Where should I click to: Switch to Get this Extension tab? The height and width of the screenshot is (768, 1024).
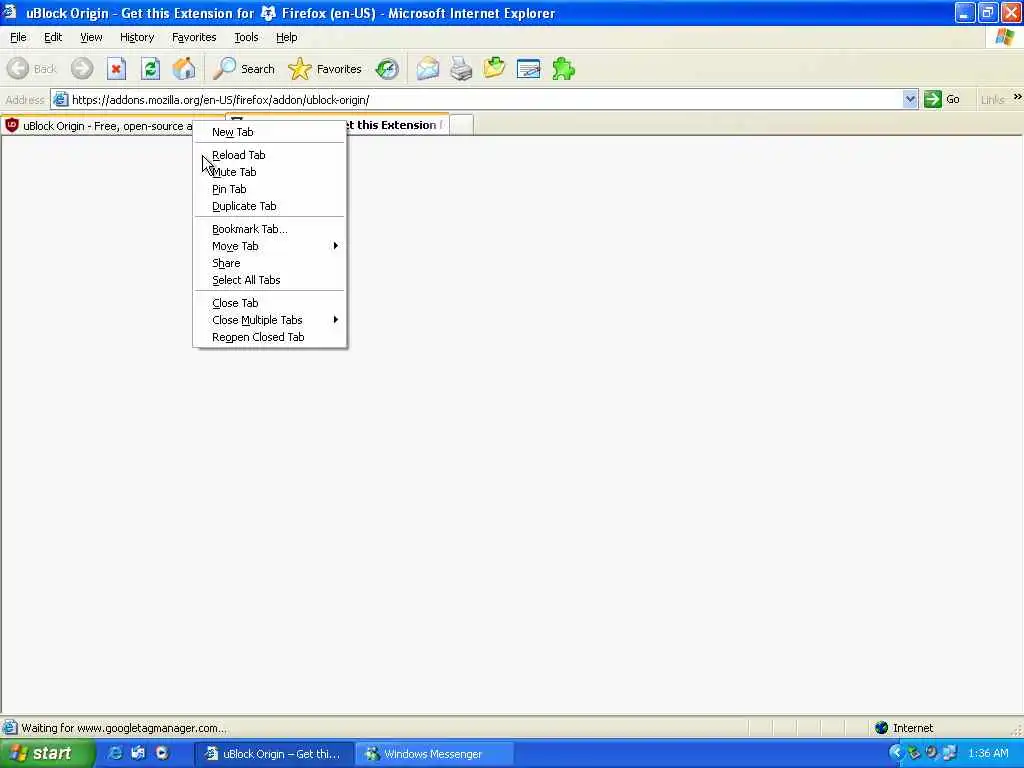[x=397, y=125]
